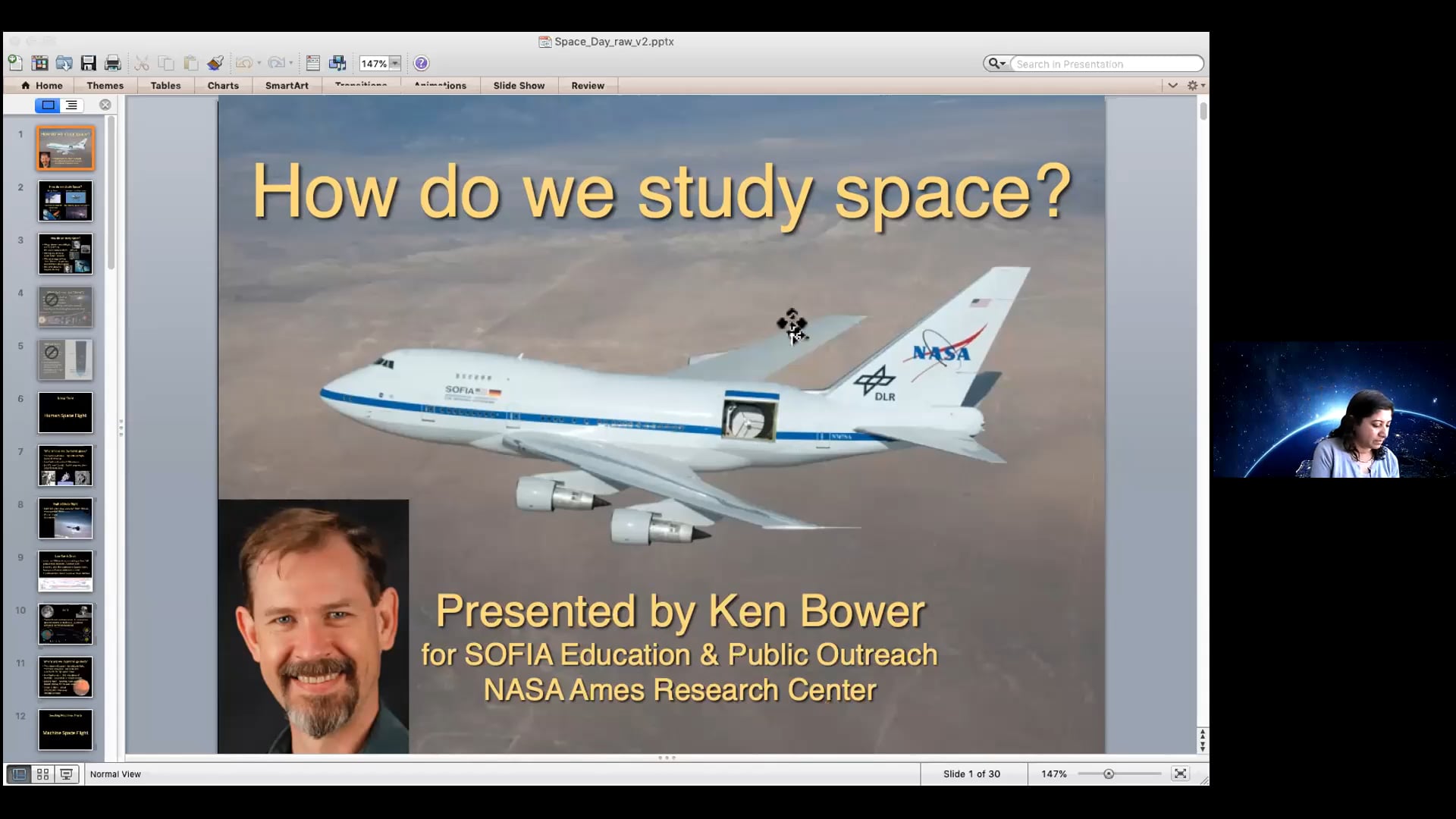Adjust the zoom slider handle
The width and height of the screenshot is (1456, 819).
click(x=1109, y=774)
